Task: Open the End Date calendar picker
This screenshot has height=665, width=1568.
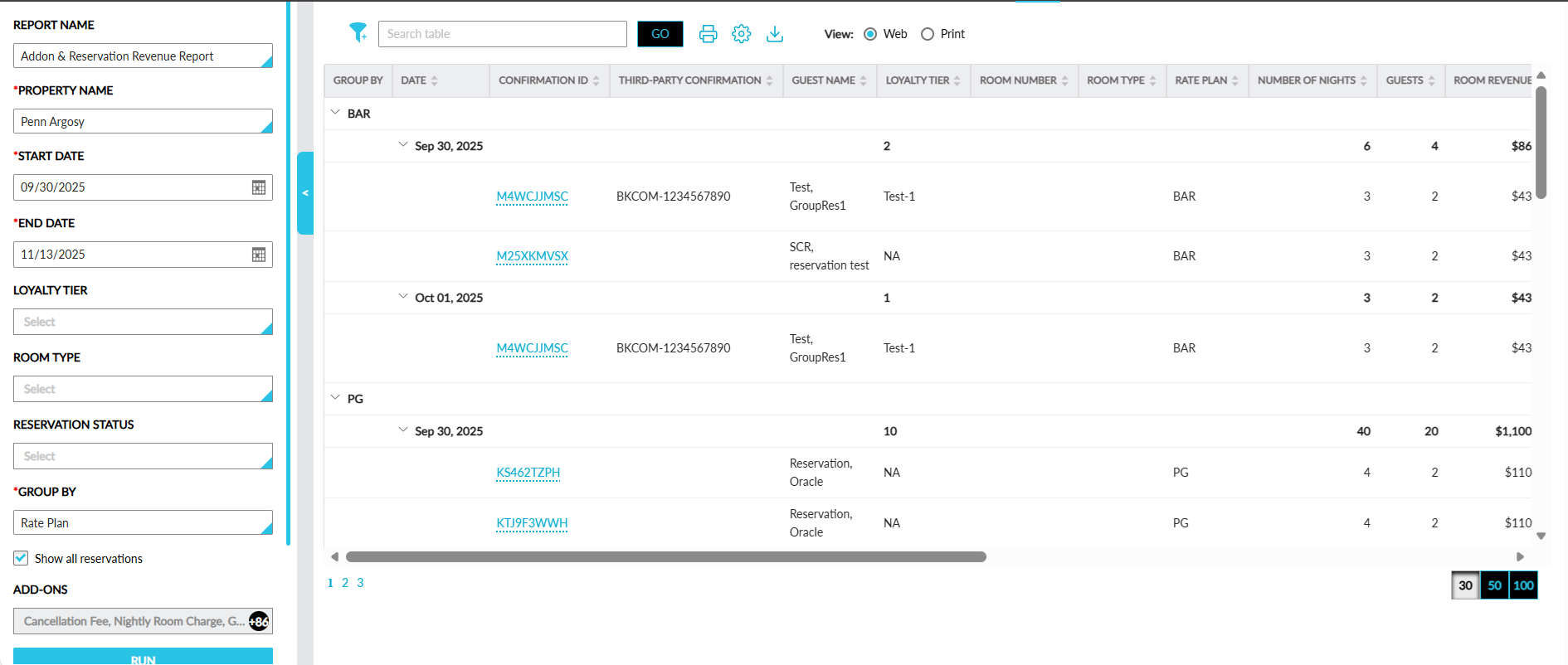Action: (259, 255)
